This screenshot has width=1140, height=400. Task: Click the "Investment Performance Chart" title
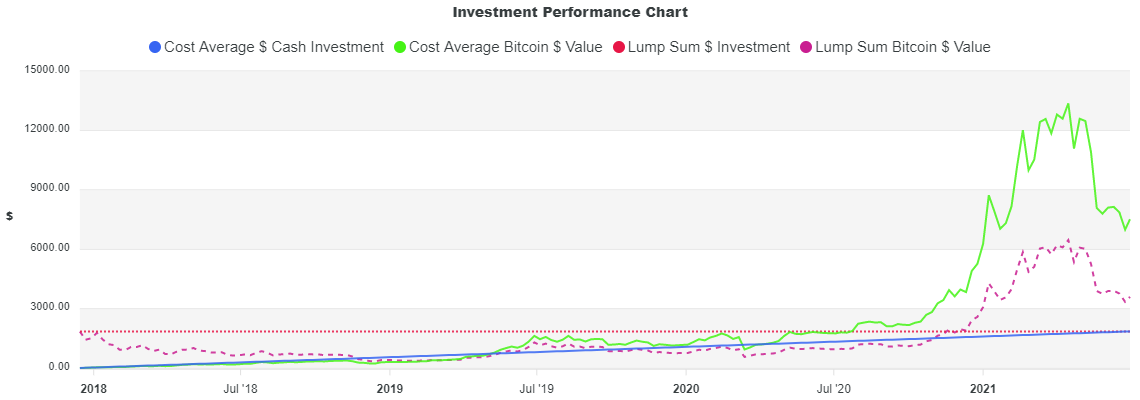tap(570, 13)
